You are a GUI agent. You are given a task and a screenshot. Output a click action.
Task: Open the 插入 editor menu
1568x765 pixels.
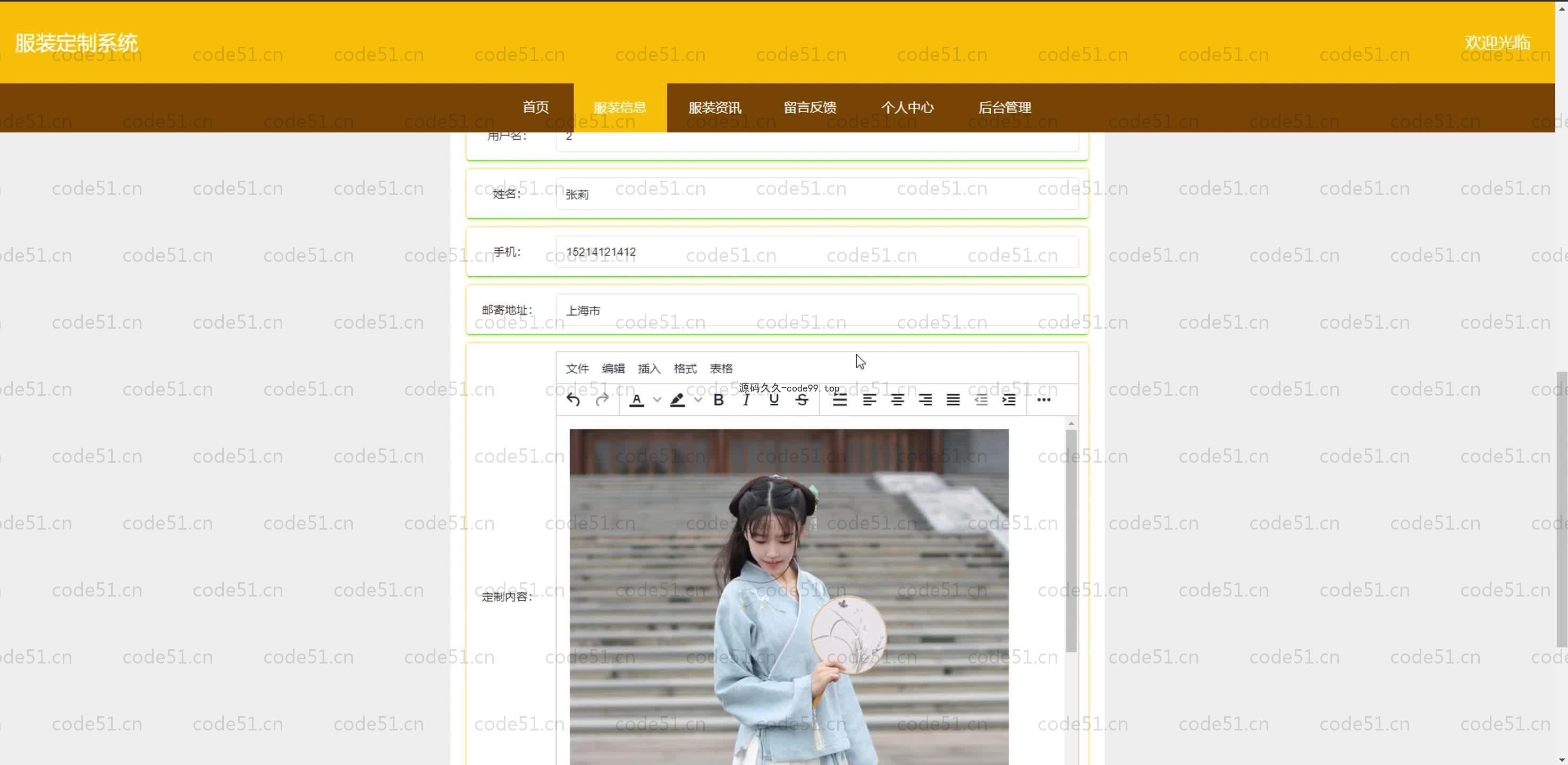coord(649,369)
